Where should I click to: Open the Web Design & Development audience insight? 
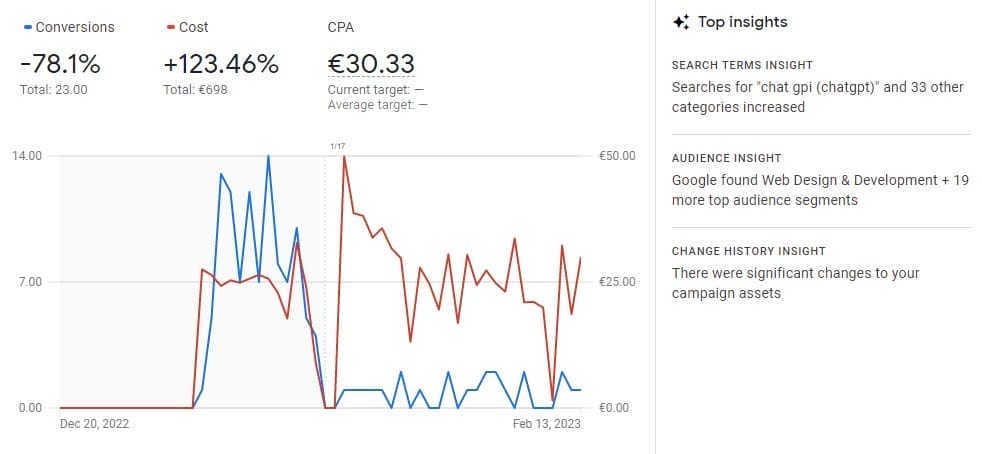coord(820,190)
